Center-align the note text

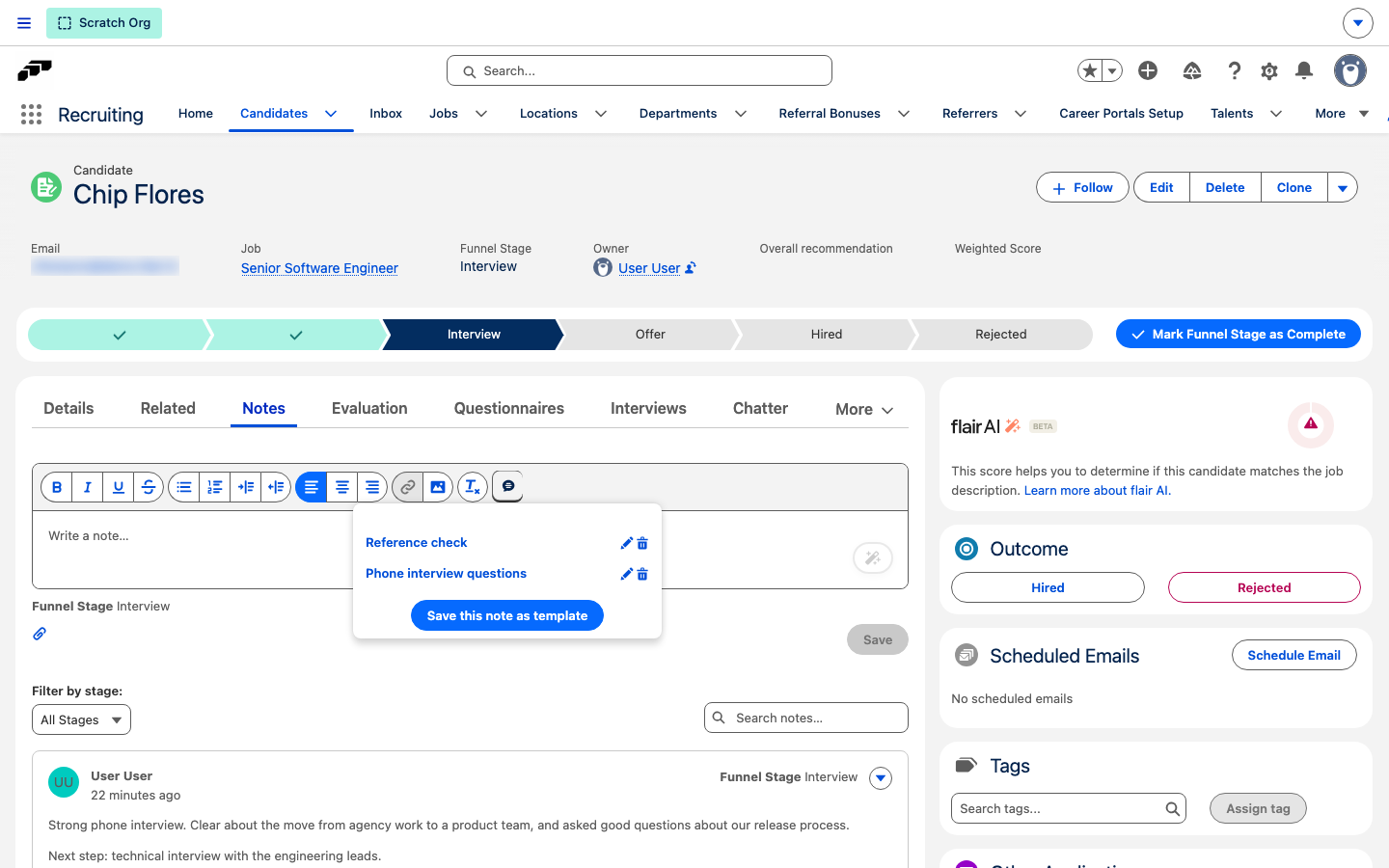pyautogui.click(x=342, y=487)
